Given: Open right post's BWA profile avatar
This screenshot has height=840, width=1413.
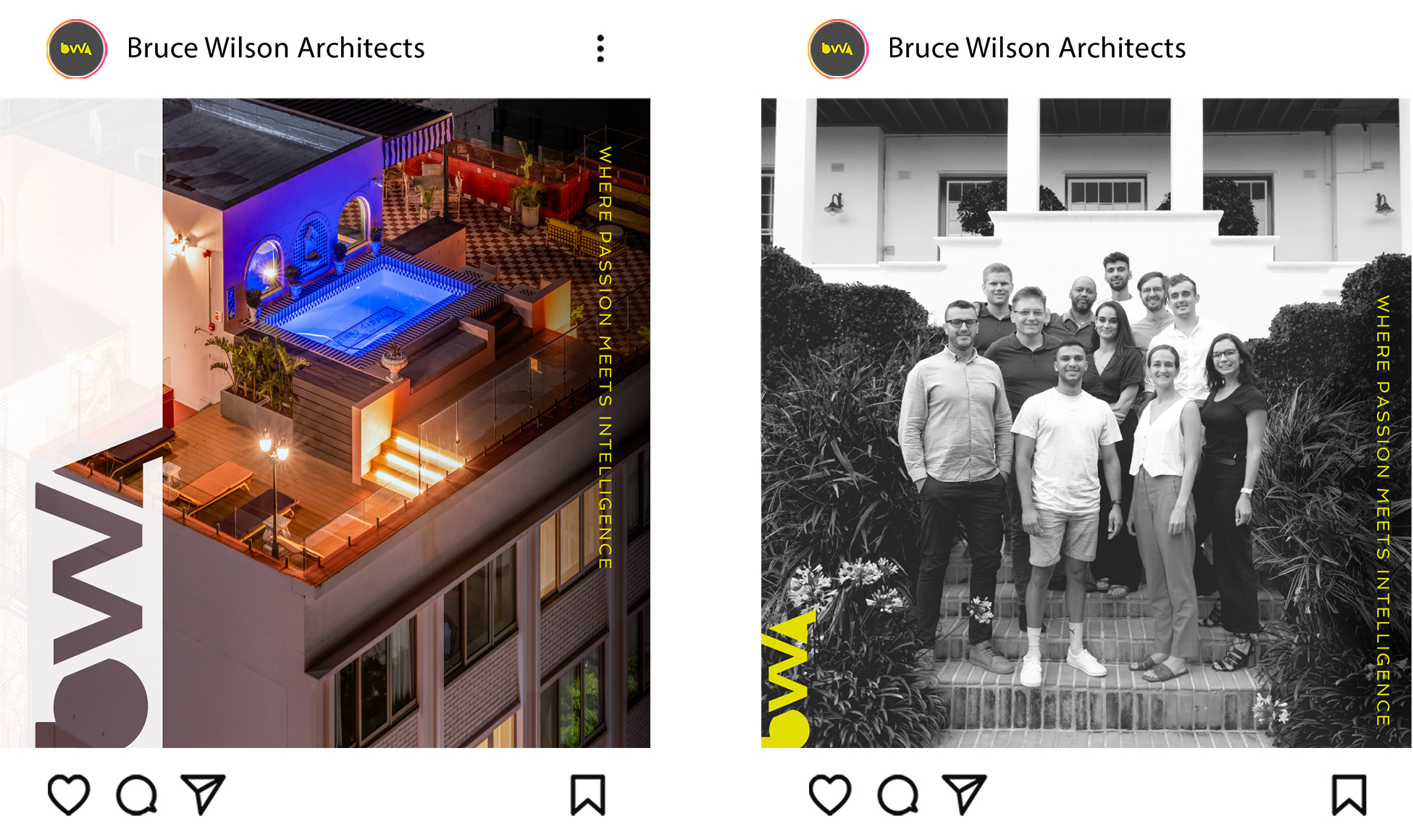Looking at the screenshot, I should click(x=838, y=49).
